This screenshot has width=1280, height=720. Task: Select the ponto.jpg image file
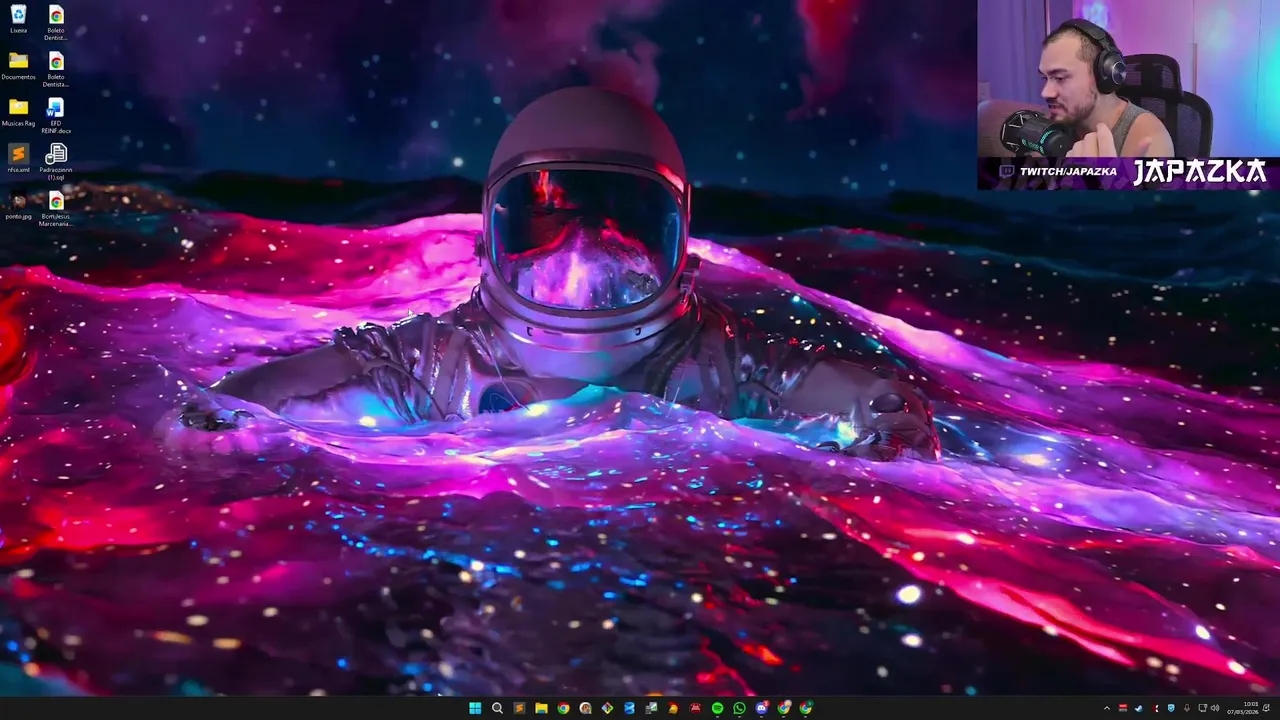[18, 205]
